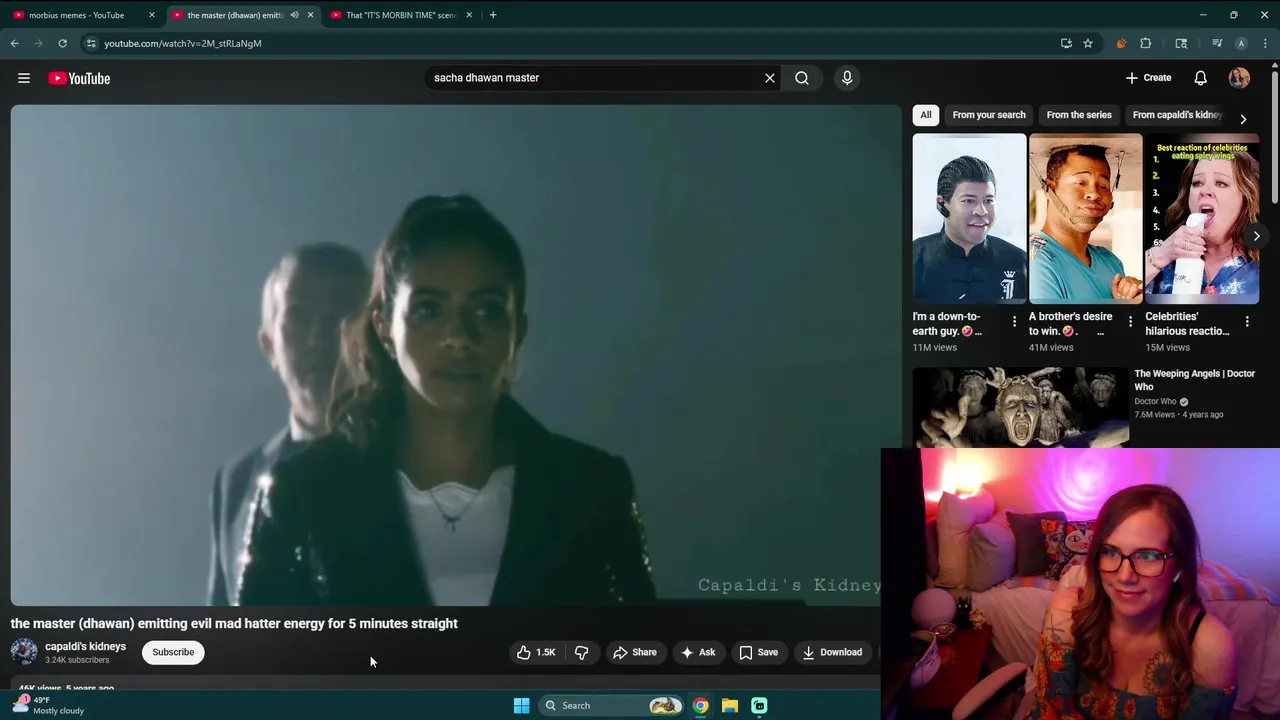Open the Chrome extensions puzzle icon
Viewport: 1280px width, 720px height.
click(1146, 43)
